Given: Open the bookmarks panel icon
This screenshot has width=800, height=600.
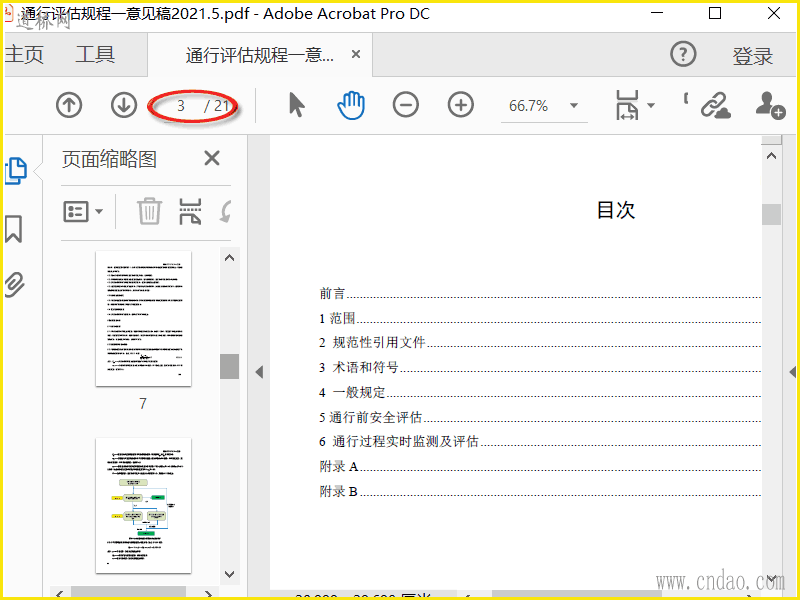Looking at the screenshot, I should [x=14, y=229].
